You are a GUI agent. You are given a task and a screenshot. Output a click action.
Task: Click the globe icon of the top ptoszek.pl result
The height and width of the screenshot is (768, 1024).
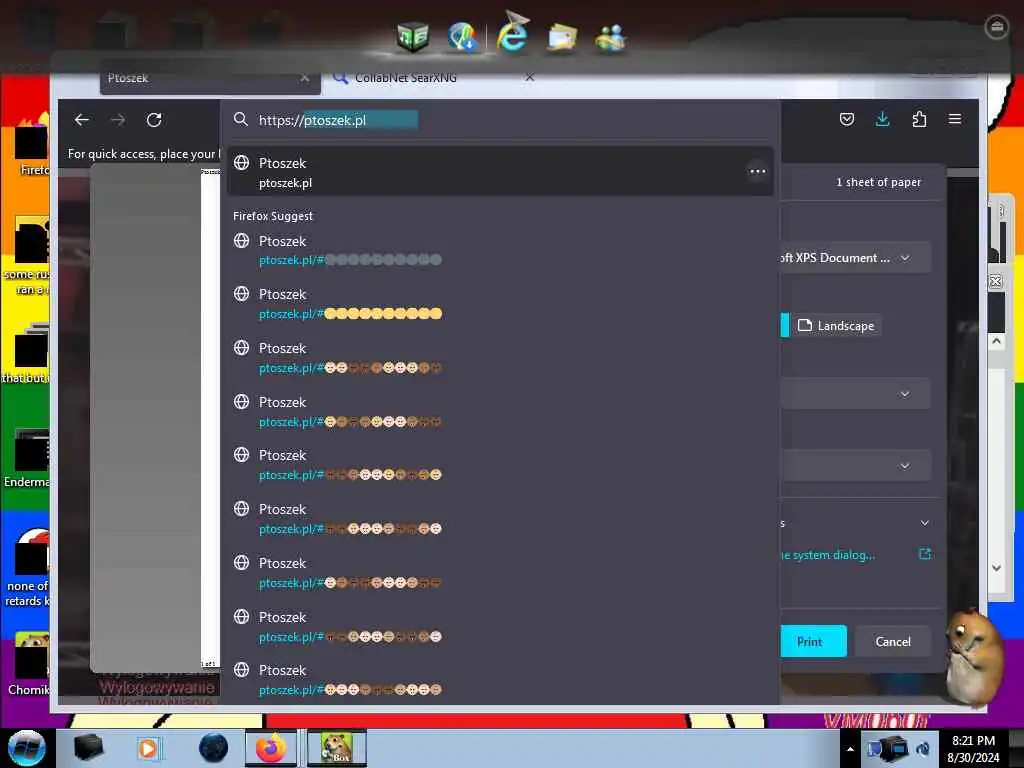click(x=242, y=163)
